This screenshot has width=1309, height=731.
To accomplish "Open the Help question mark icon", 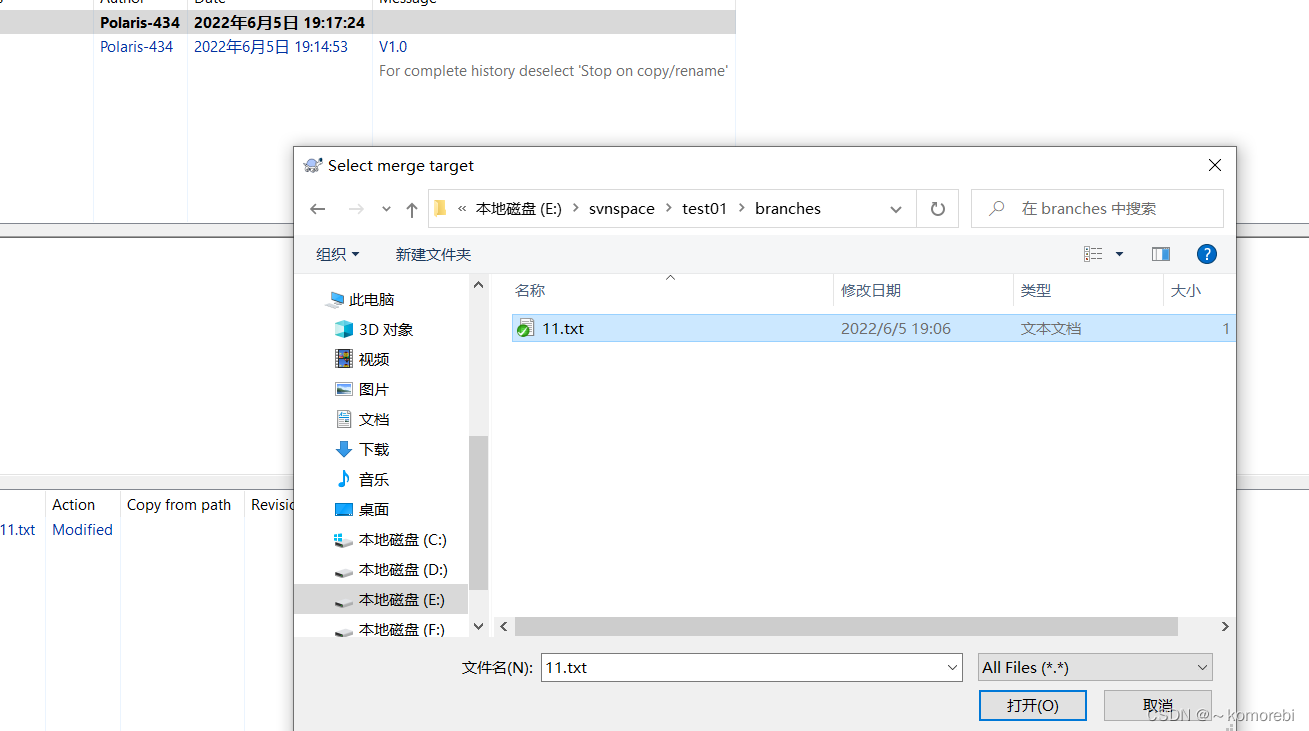I will click(1206, 253).
